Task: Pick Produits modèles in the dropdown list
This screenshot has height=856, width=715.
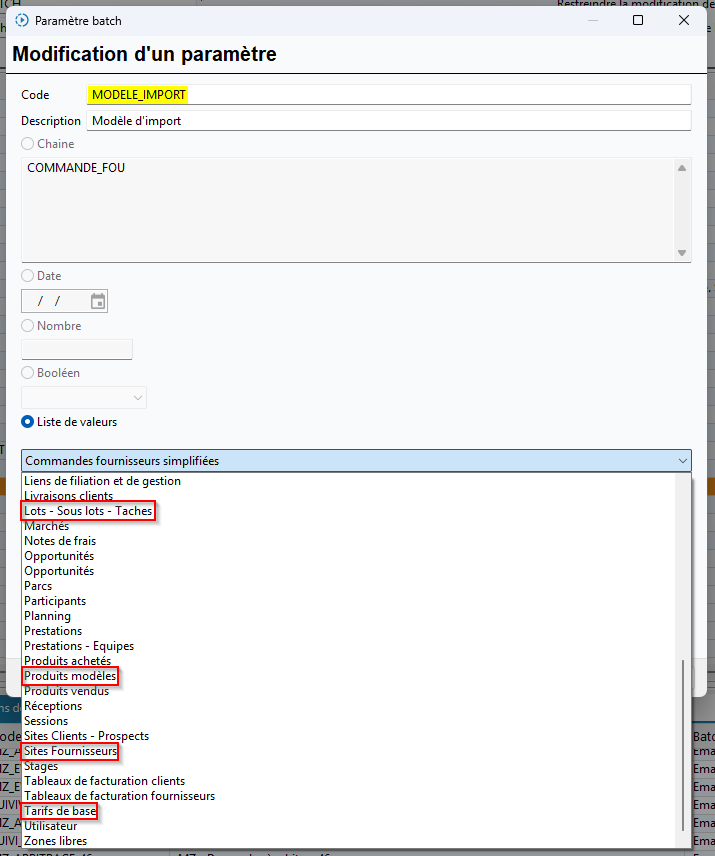Action: pyautogui.click(x=70, y=676)
